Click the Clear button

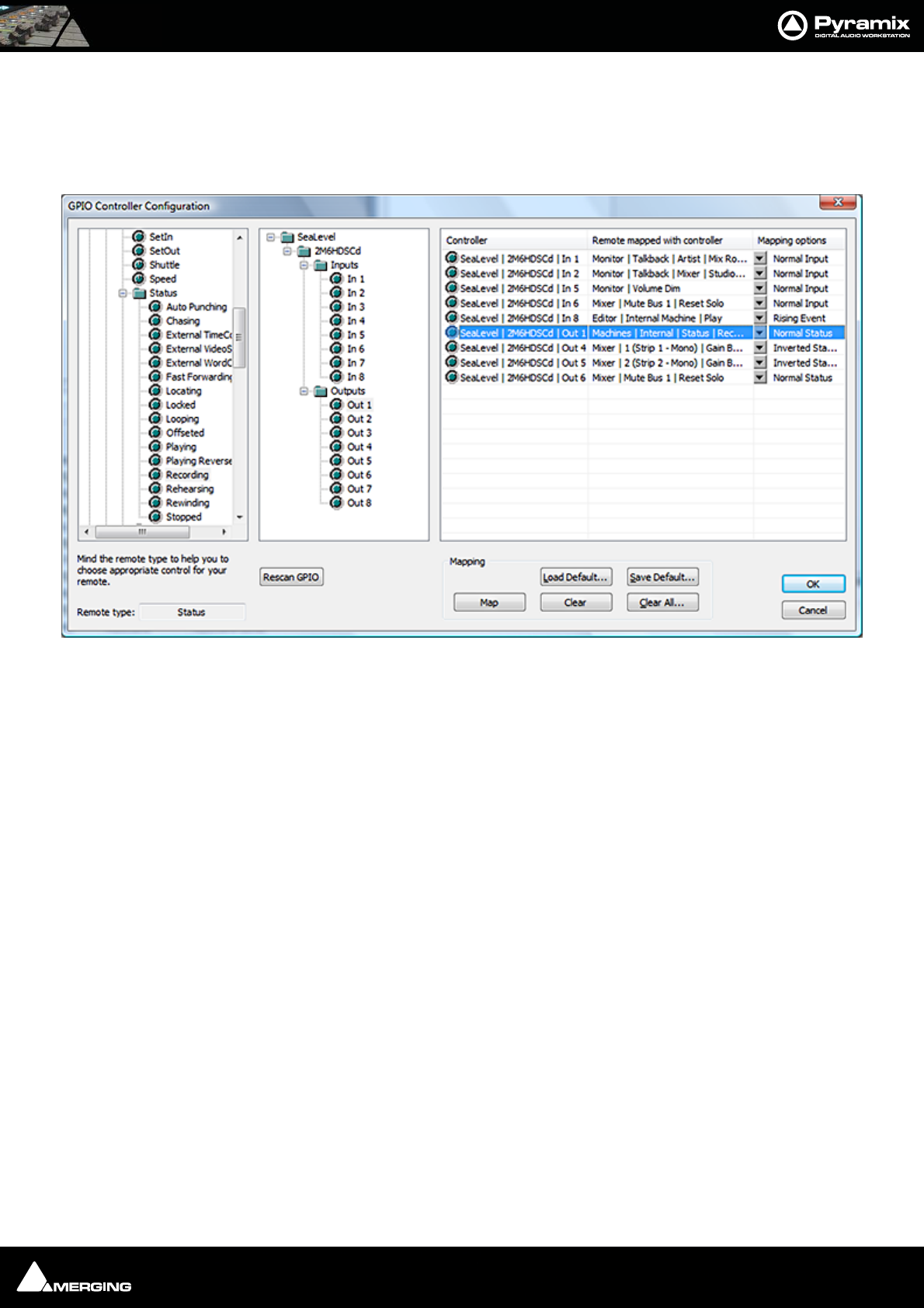pos(576,602)
